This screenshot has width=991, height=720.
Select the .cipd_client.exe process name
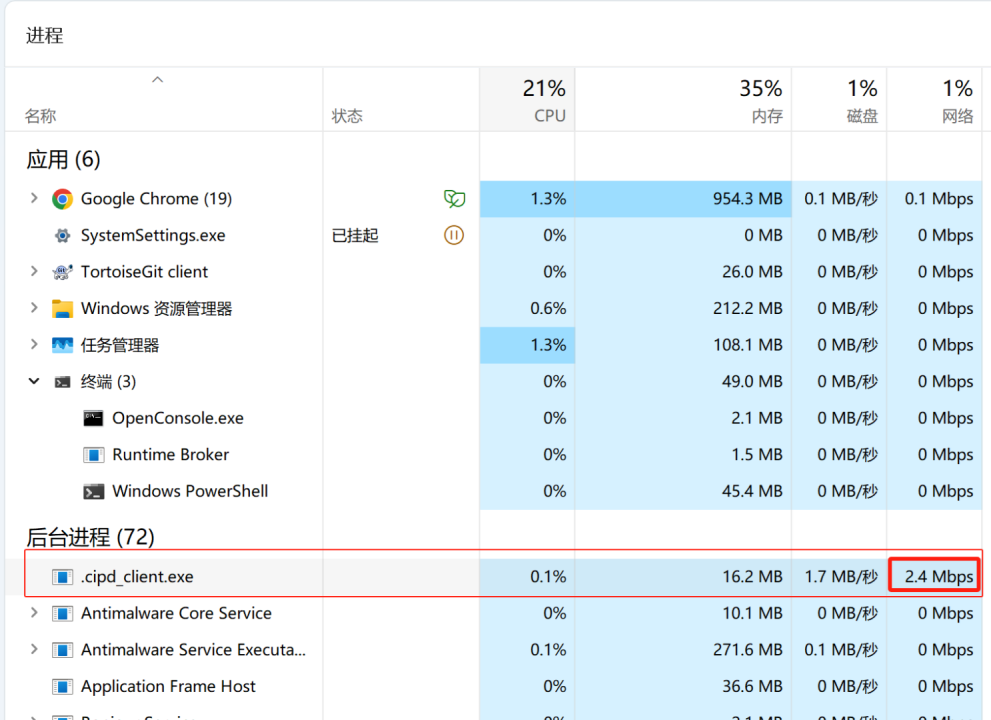pos(137,577)
